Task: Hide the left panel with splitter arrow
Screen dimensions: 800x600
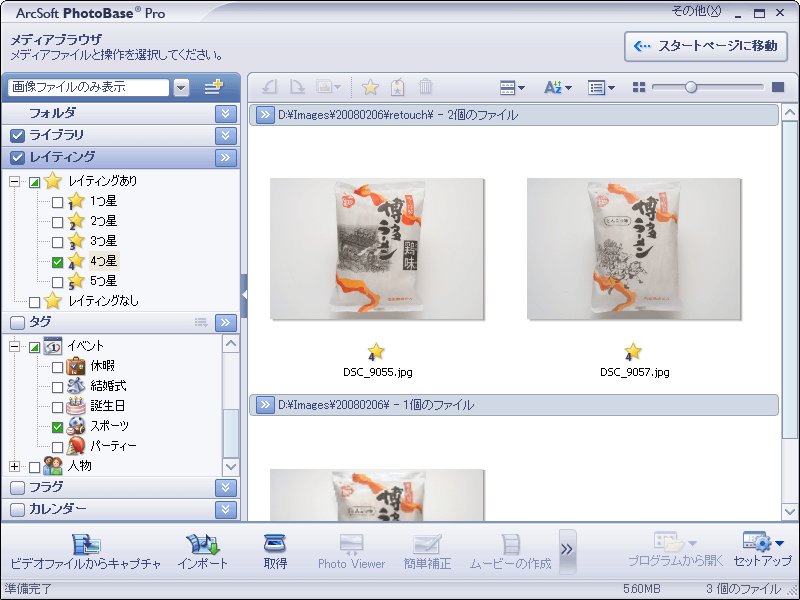Action: [244, 295]
